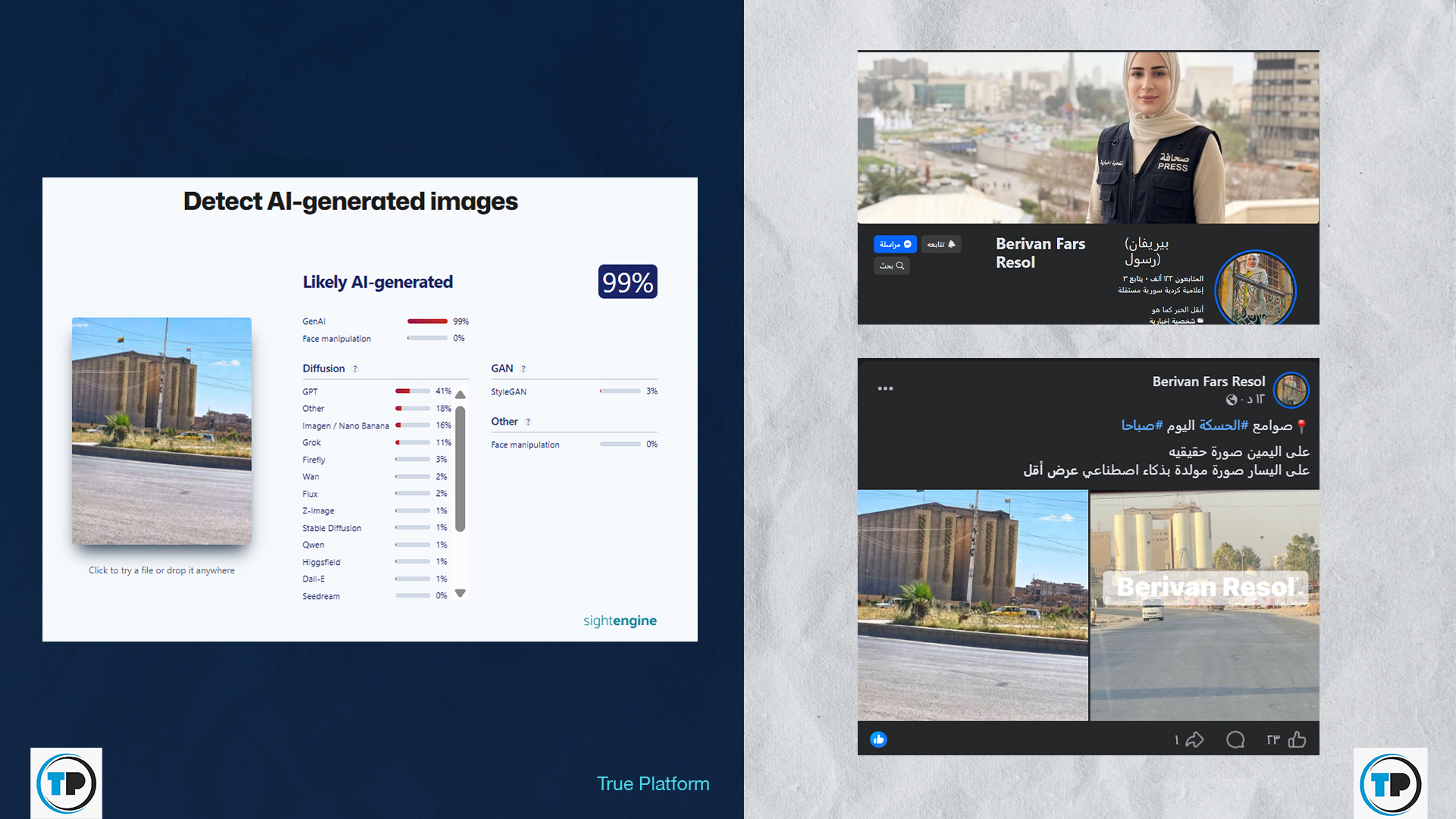Click "Face manipulation" under the Other heading
The image size is (1456, 819).
pos(526,445)
